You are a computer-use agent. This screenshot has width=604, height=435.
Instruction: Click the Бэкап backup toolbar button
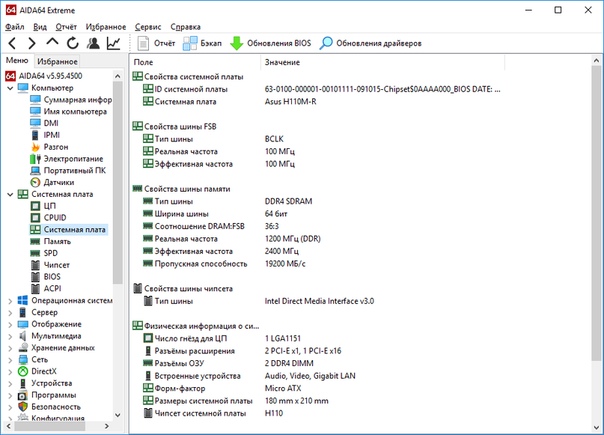pyautogui.click(x=202, y=43)
